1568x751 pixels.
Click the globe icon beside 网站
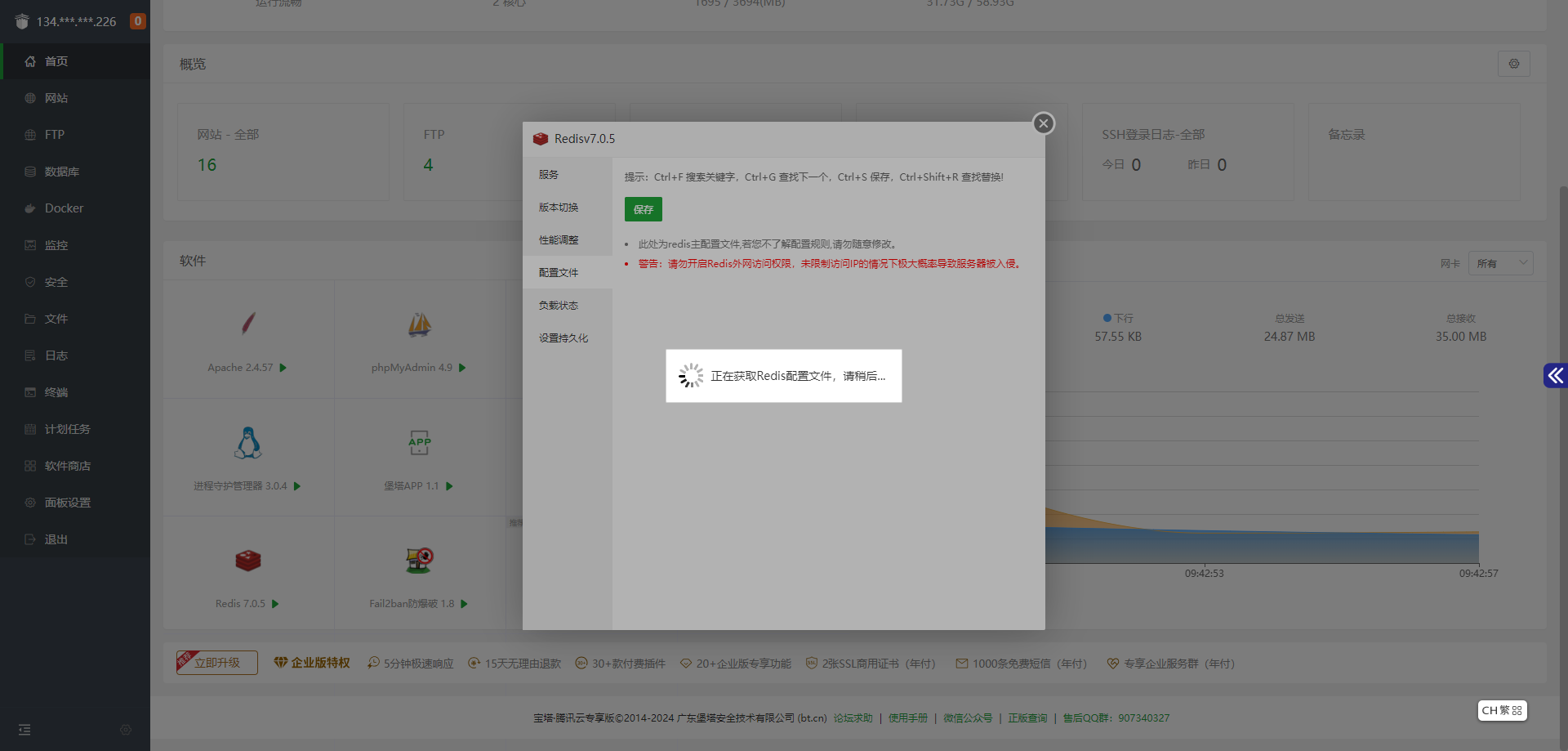click(30, 98)
